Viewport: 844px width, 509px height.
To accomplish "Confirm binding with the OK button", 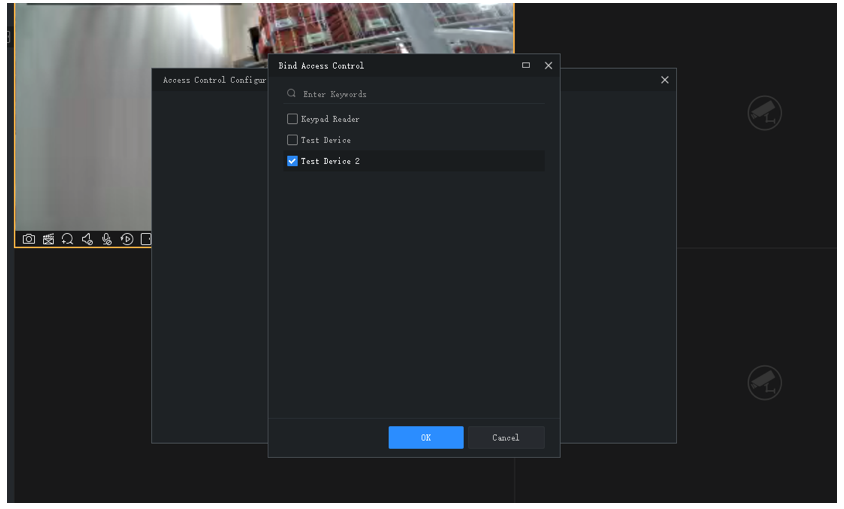I will pos(426,437).
